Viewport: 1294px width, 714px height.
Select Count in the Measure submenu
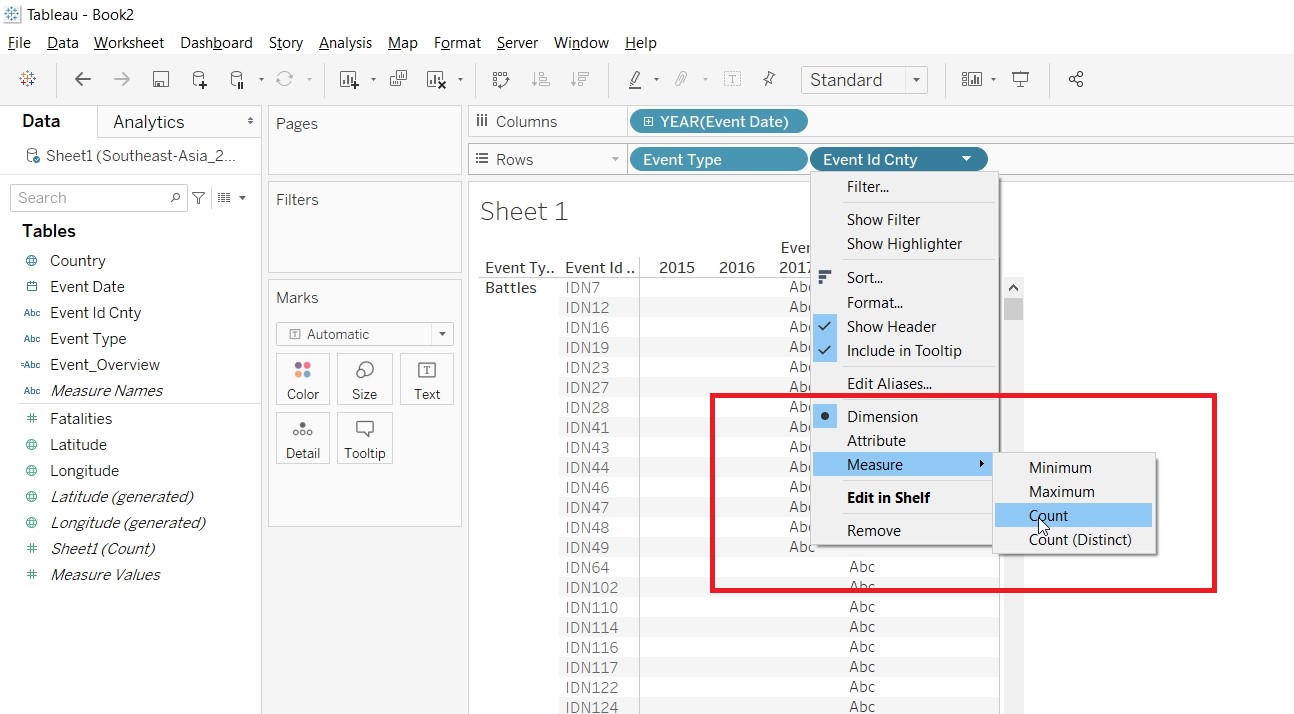point(1048,516)
